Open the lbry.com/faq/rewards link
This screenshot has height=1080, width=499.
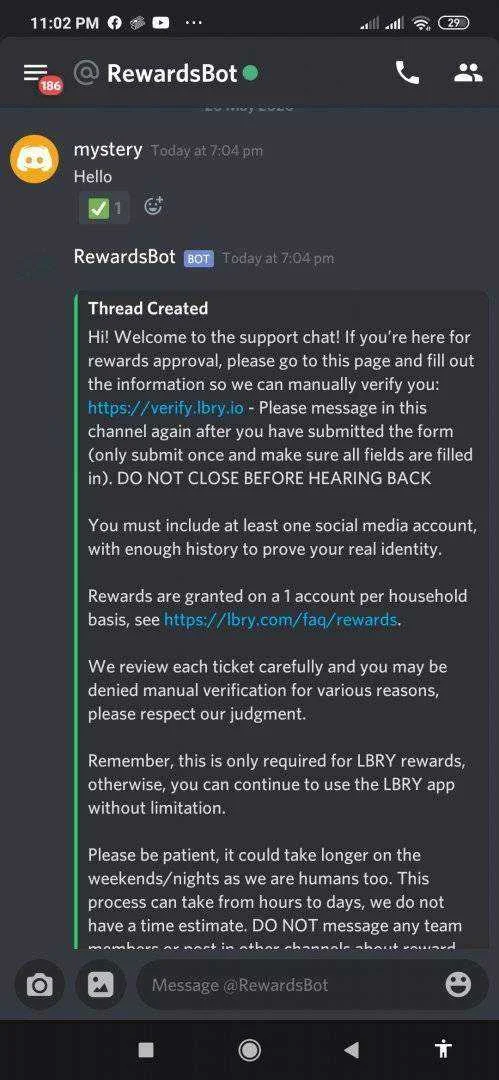(281, 620)
